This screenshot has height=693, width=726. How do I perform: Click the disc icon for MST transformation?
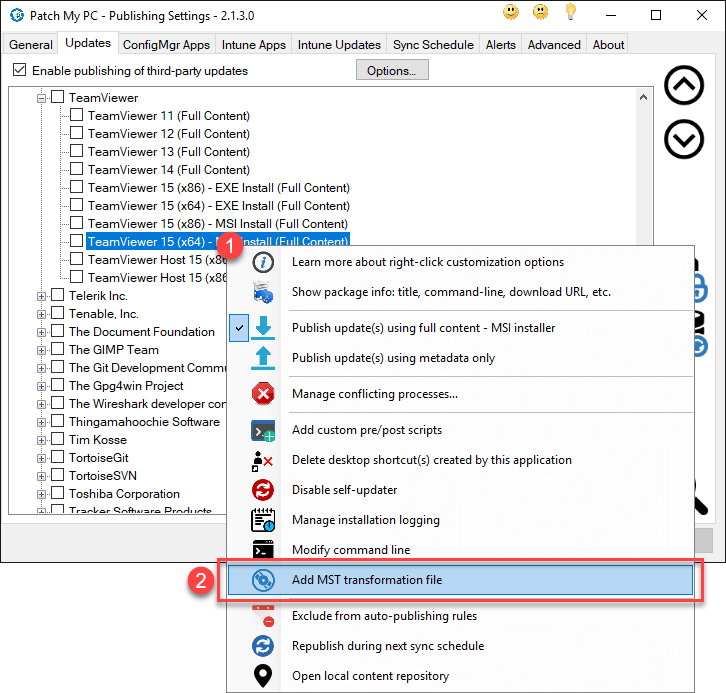point(263,580)
